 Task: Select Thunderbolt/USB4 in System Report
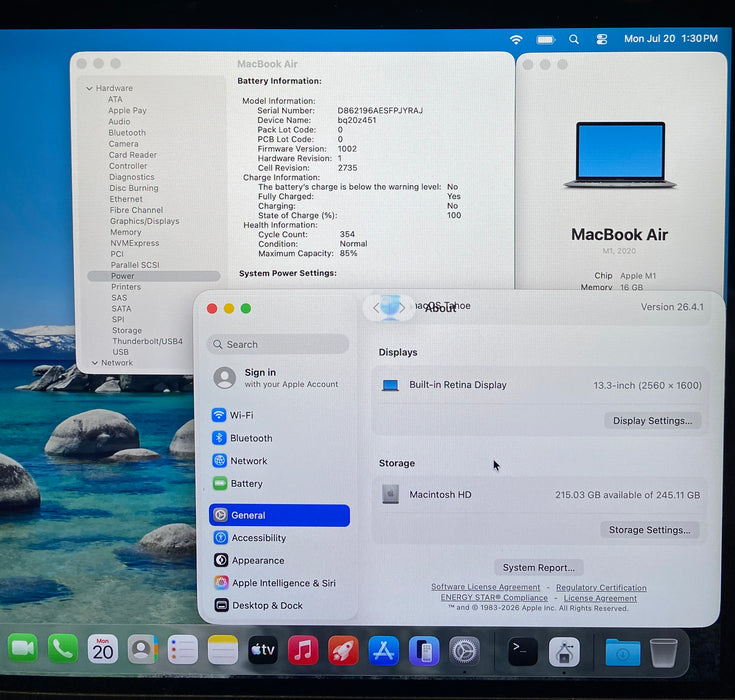[x=147, y=341]
